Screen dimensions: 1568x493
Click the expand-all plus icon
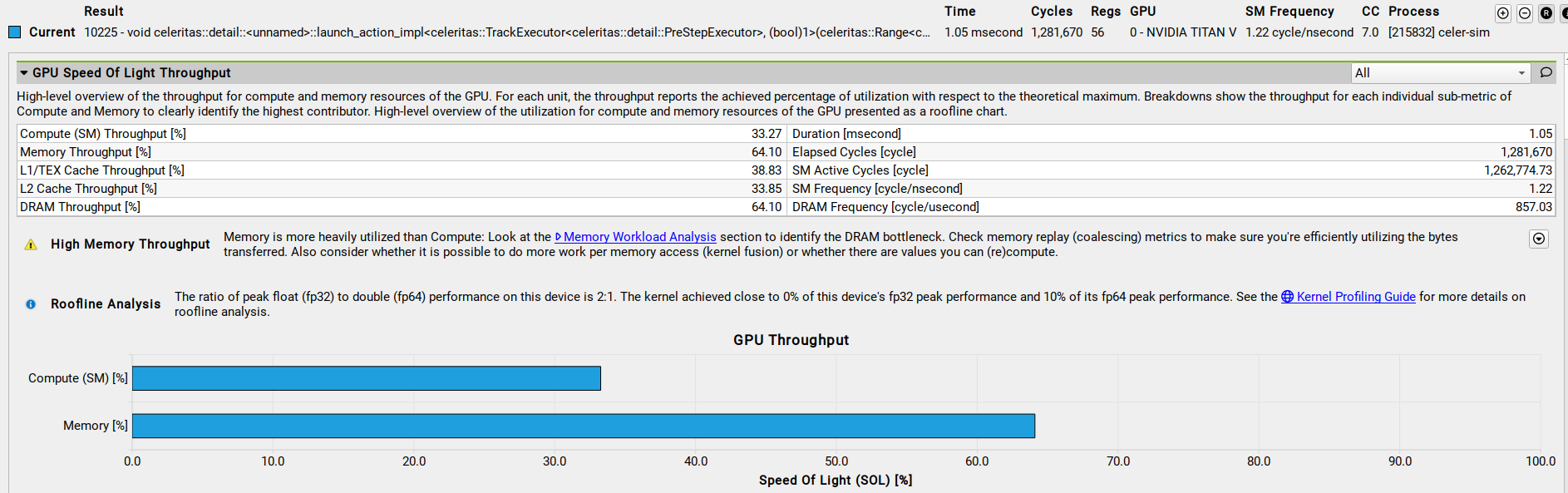pyautogui.click(x=1503, y=13)
